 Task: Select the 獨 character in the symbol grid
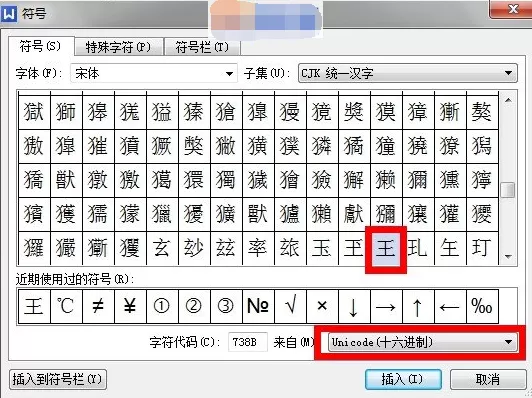[226, 180]
